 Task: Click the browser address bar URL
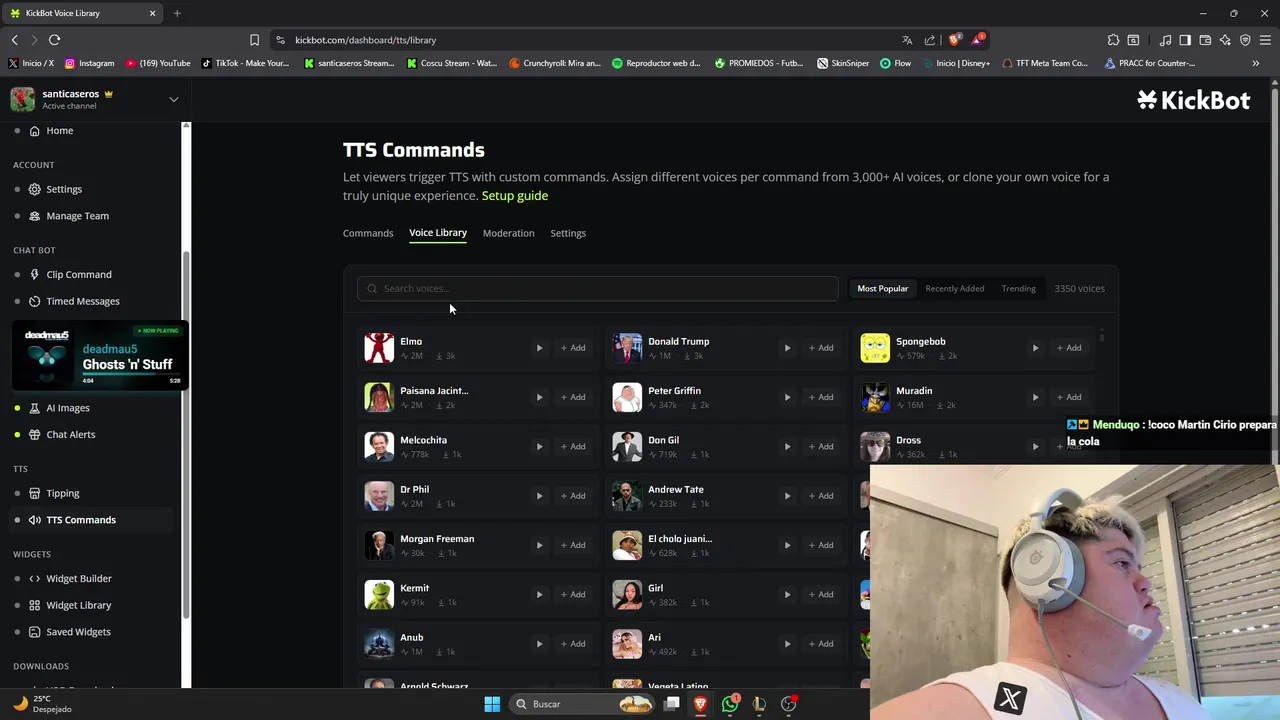point(365,40)
